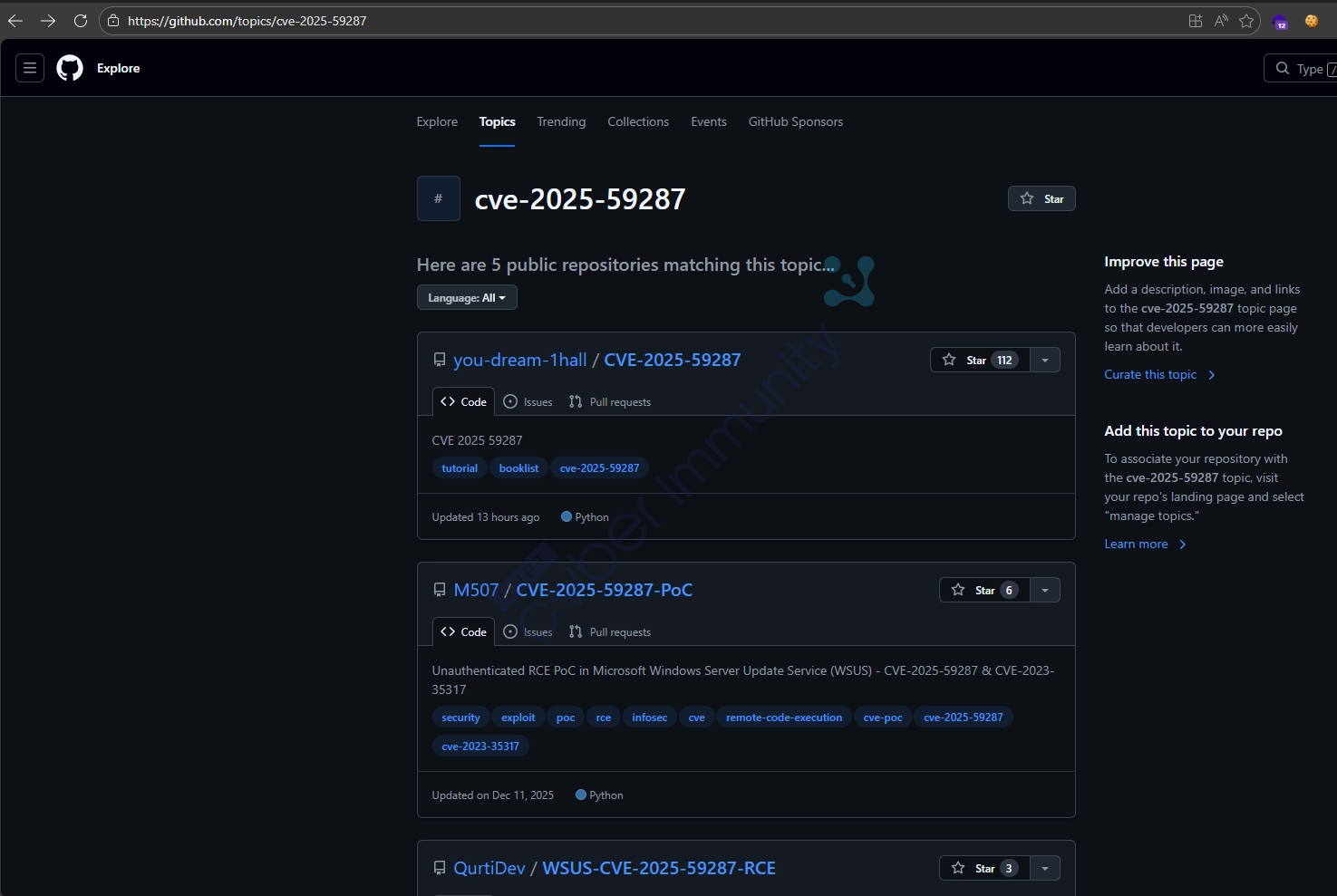View Issues of M507 PoC repo
Screen dimensions: 1337x896
[x=528, y=631]
